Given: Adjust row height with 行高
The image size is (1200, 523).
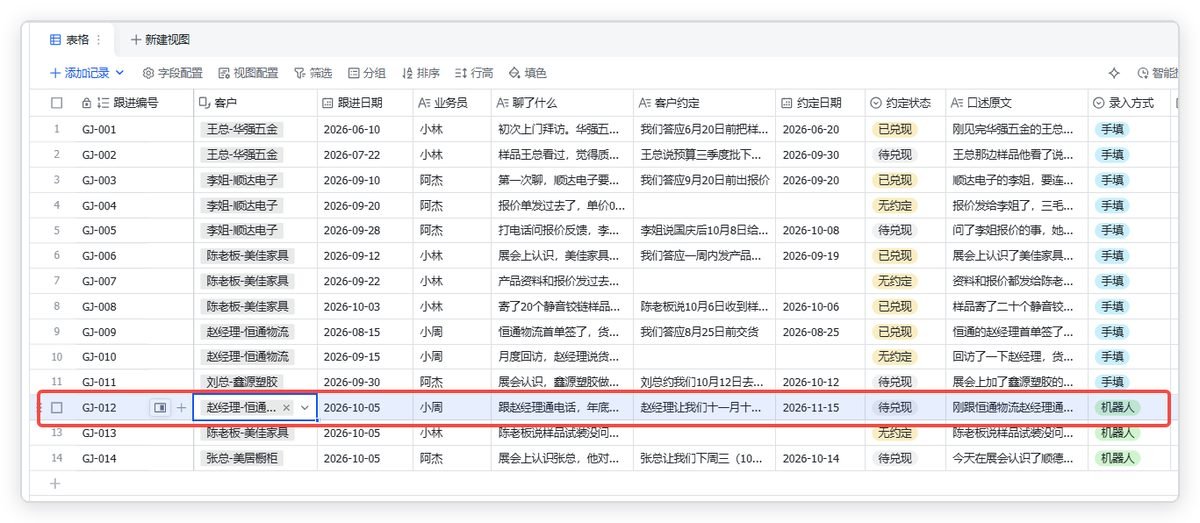Looking at the screenshot, I should [x=474, y=73].
